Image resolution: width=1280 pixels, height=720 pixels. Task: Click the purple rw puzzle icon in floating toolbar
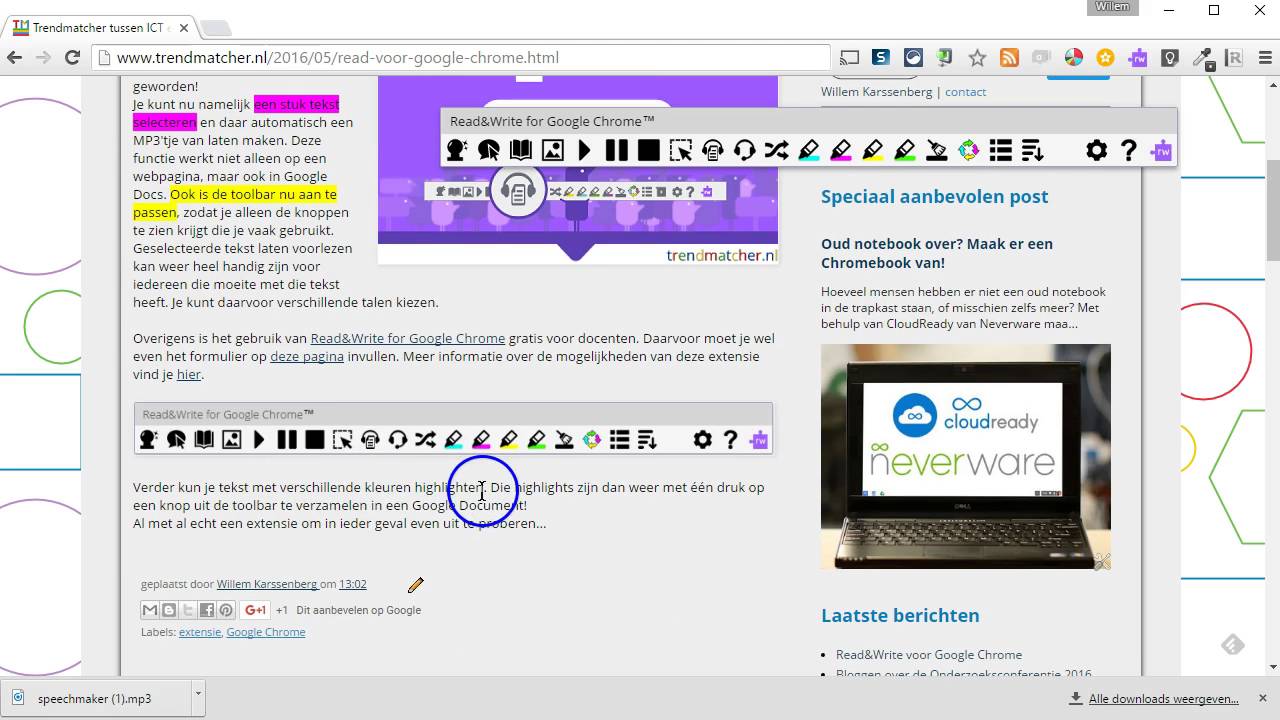[x=1161, y=151]
